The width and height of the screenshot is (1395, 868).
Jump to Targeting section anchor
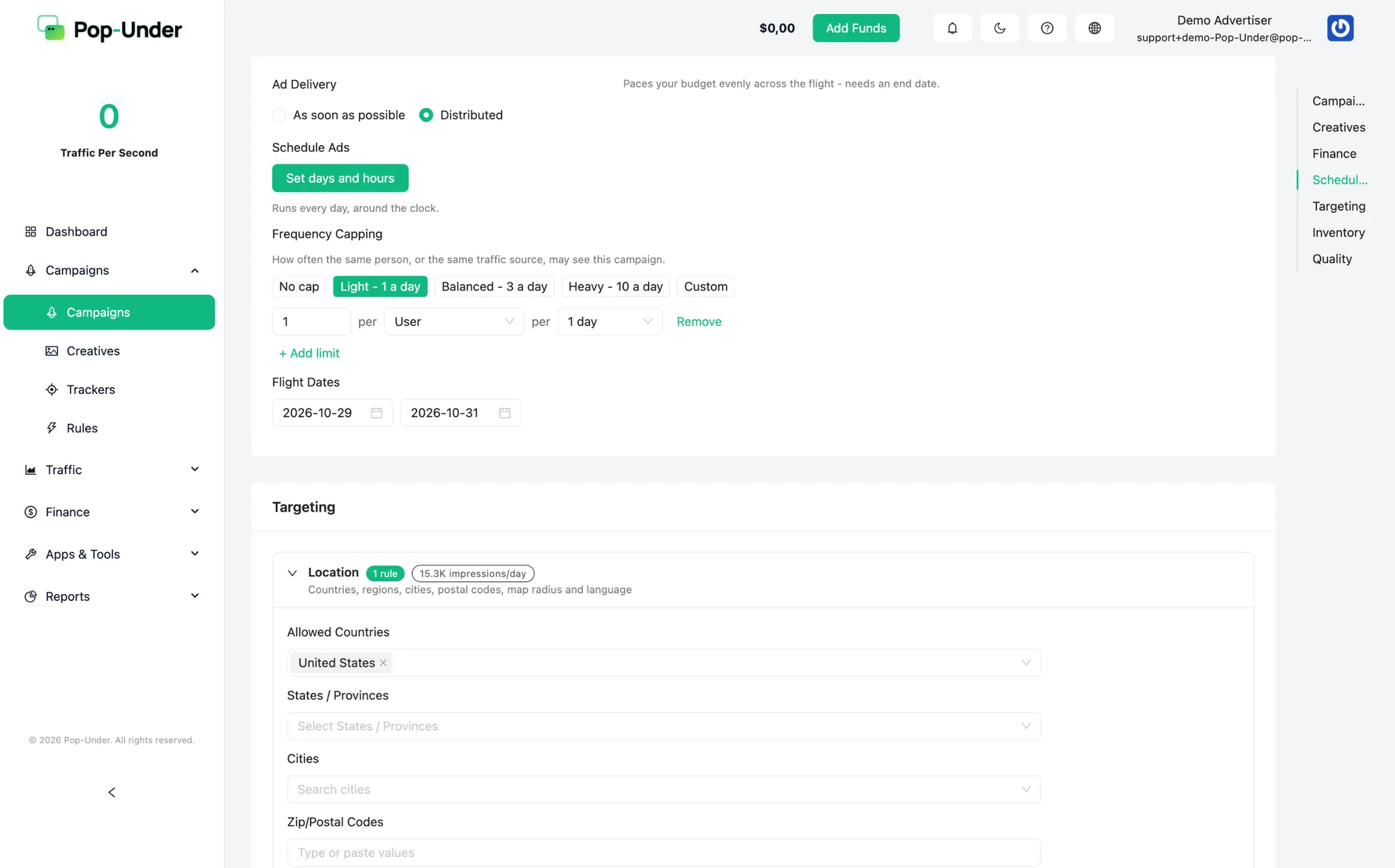(1339, 206)
